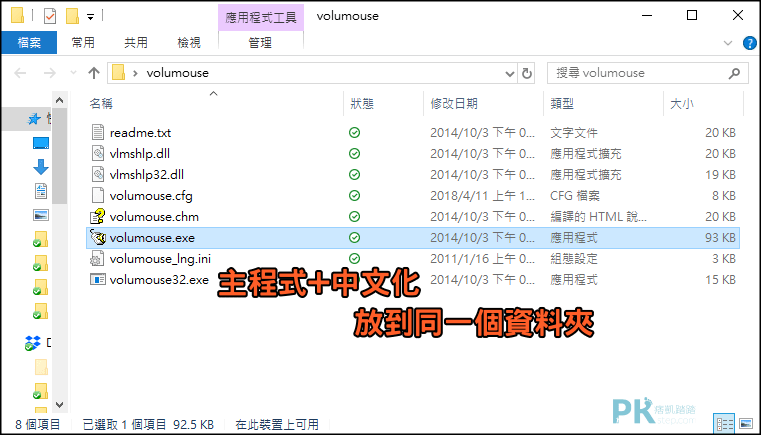The width and height of the screenshot is (761, 435).
Task: Click the 應用程式工具 contextual tab header
Action: pyautogui.click(x=261, y=17)
